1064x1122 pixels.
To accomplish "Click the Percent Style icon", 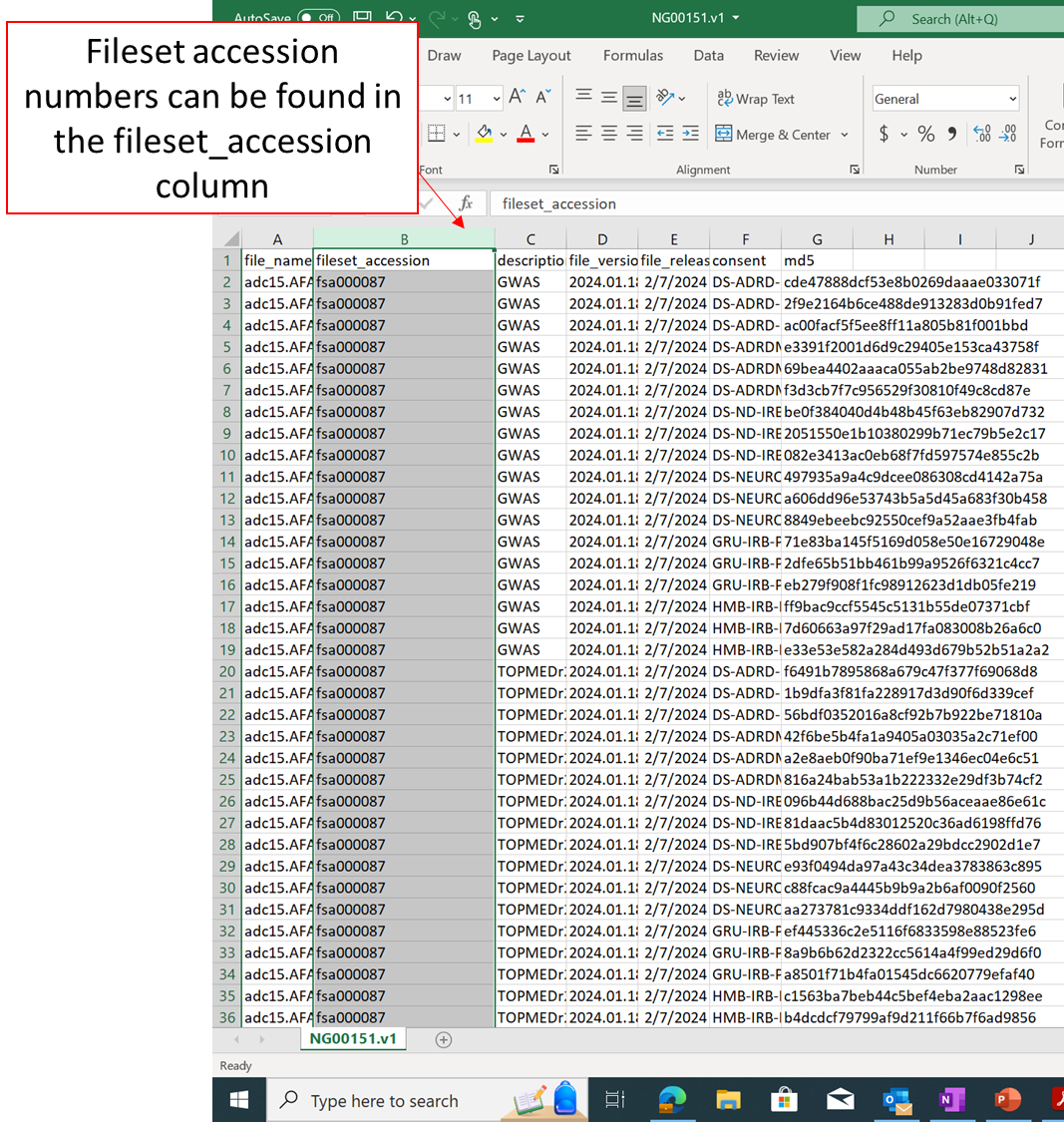I will coord(926,134).
